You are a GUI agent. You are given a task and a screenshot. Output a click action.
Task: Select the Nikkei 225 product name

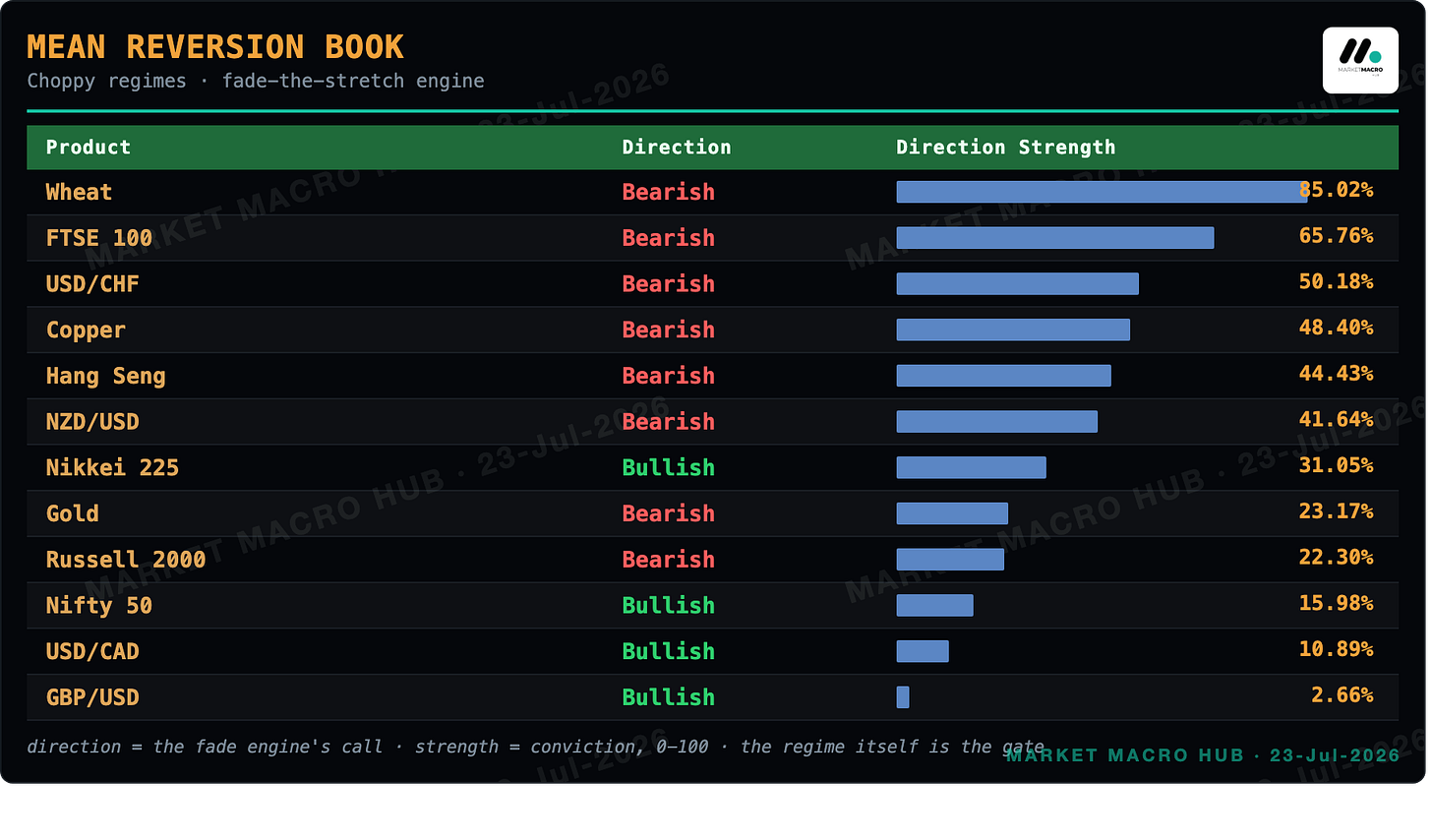[113, 468]
